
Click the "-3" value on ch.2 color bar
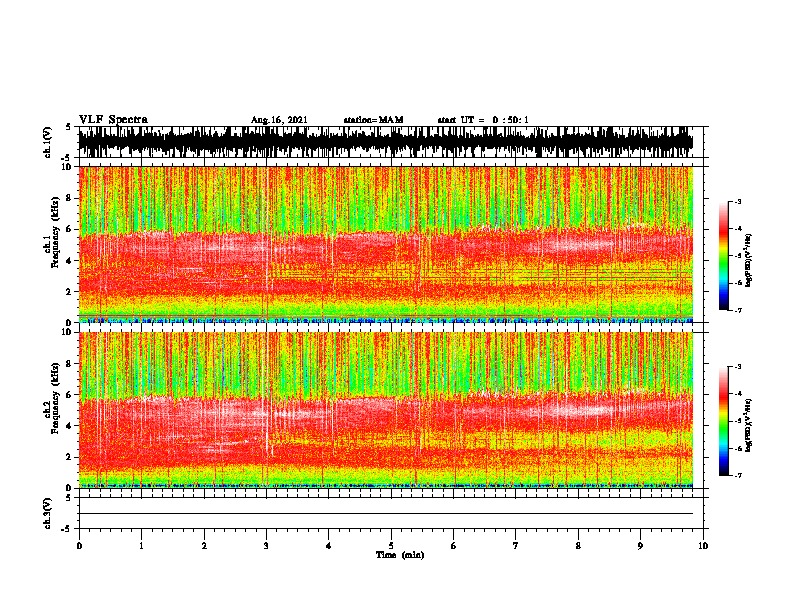(738, 367)
